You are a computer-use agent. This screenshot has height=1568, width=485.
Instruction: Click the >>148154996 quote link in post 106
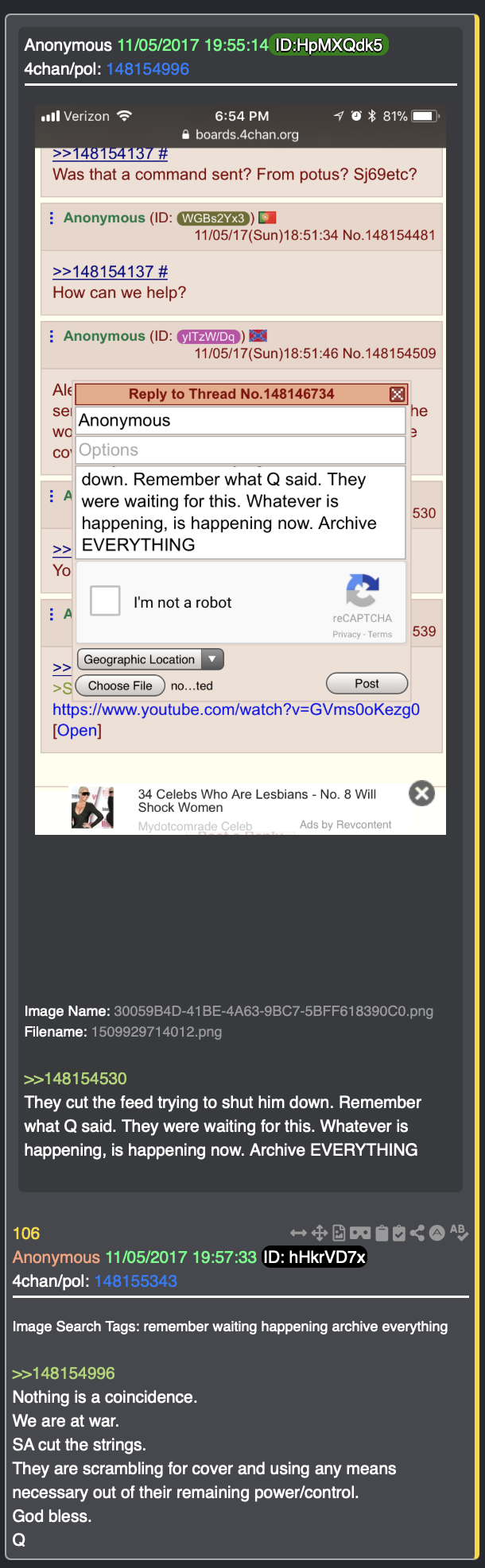(64, 1373)
